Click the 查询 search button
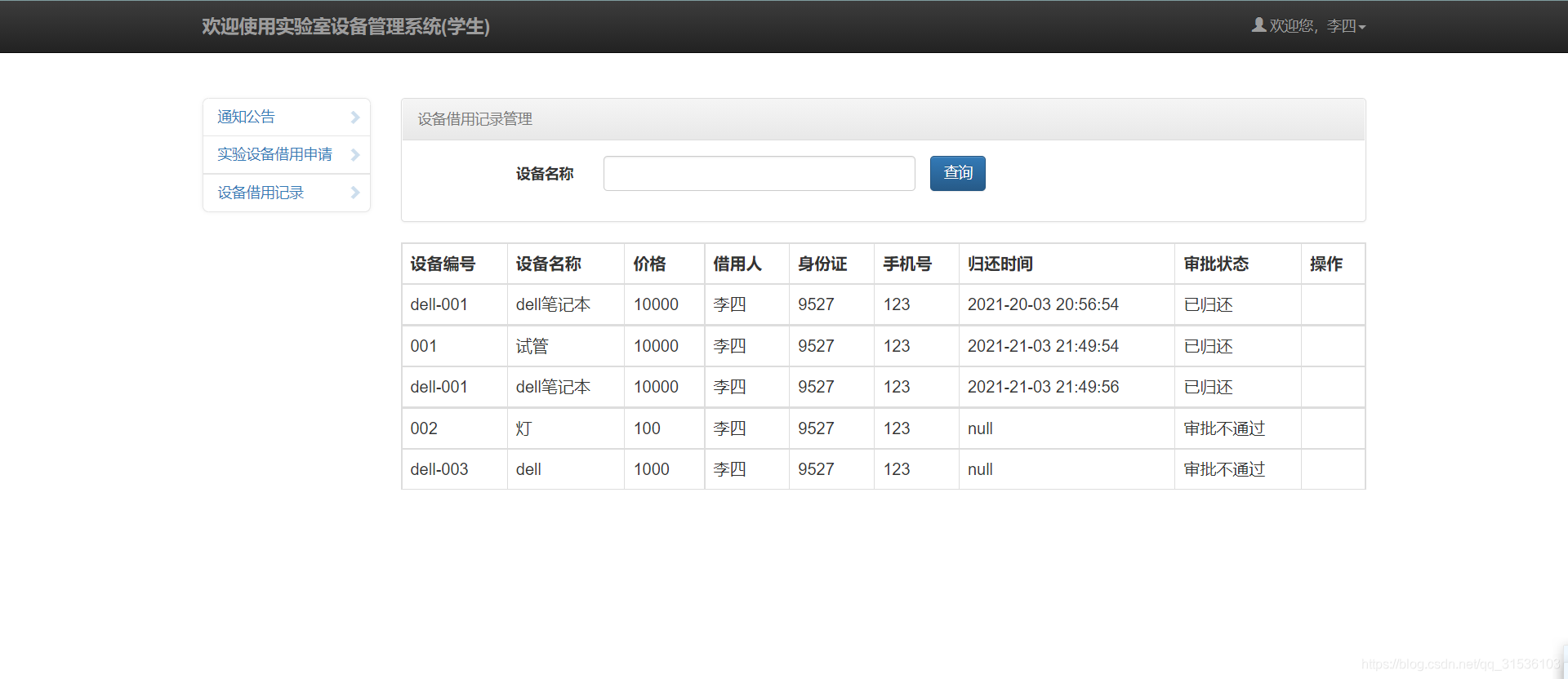 [957, 173]
